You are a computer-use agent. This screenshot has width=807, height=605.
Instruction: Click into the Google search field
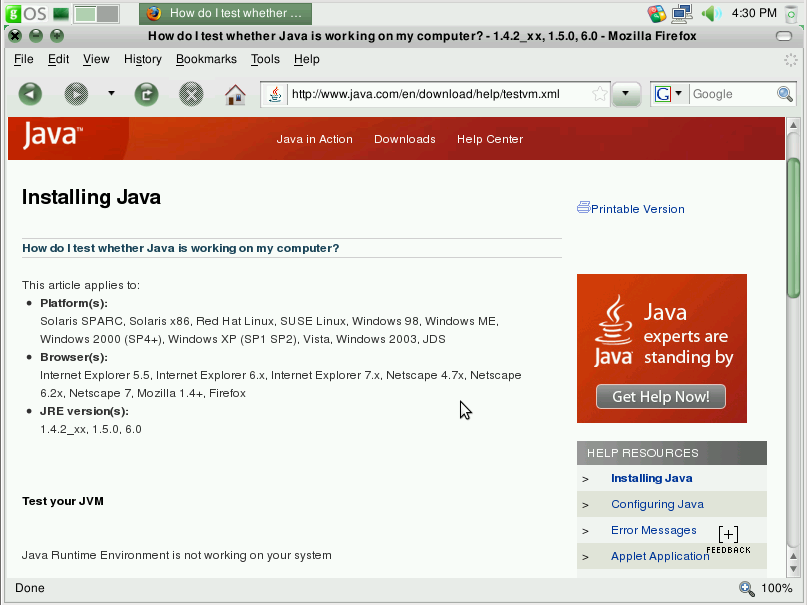coord(732,94)
